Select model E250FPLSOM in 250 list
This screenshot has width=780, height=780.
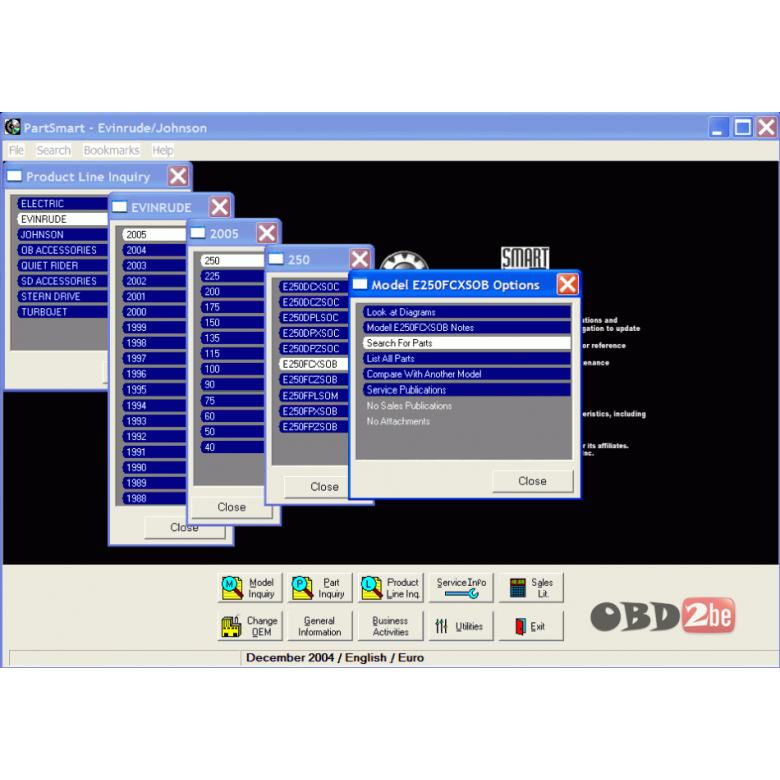[x=313, y=395]
